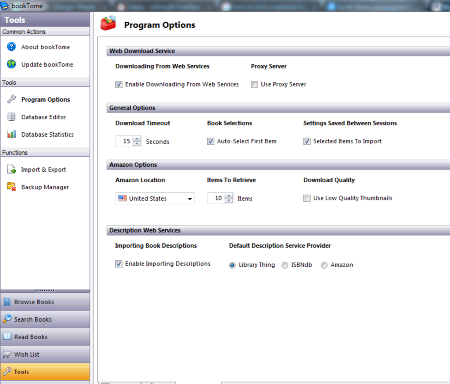
Task: Uncheck Enable Downloading From Web Services
Action: (x=119, y=84)
